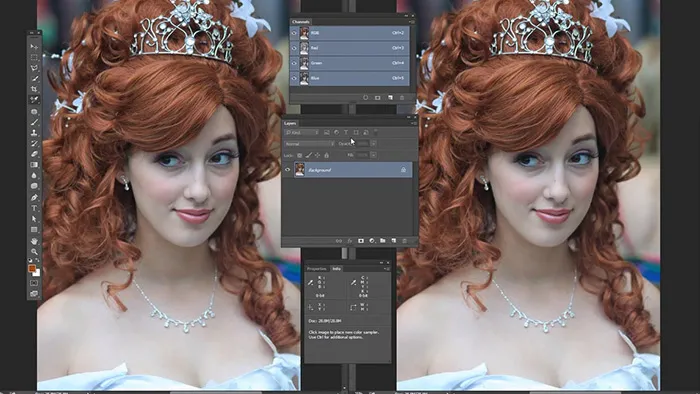Select the Crop tool
The height and width of the screenshot is (394, 700).
(x=34, y=89)
